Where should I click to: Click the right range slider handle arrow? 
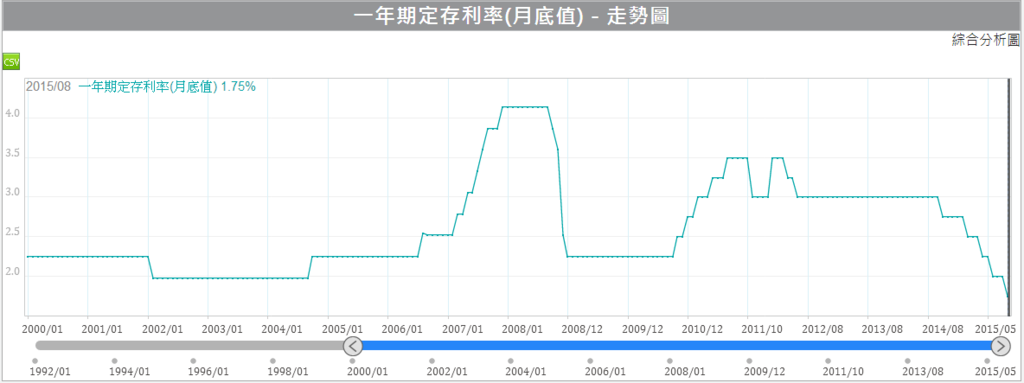[1000, 346]
